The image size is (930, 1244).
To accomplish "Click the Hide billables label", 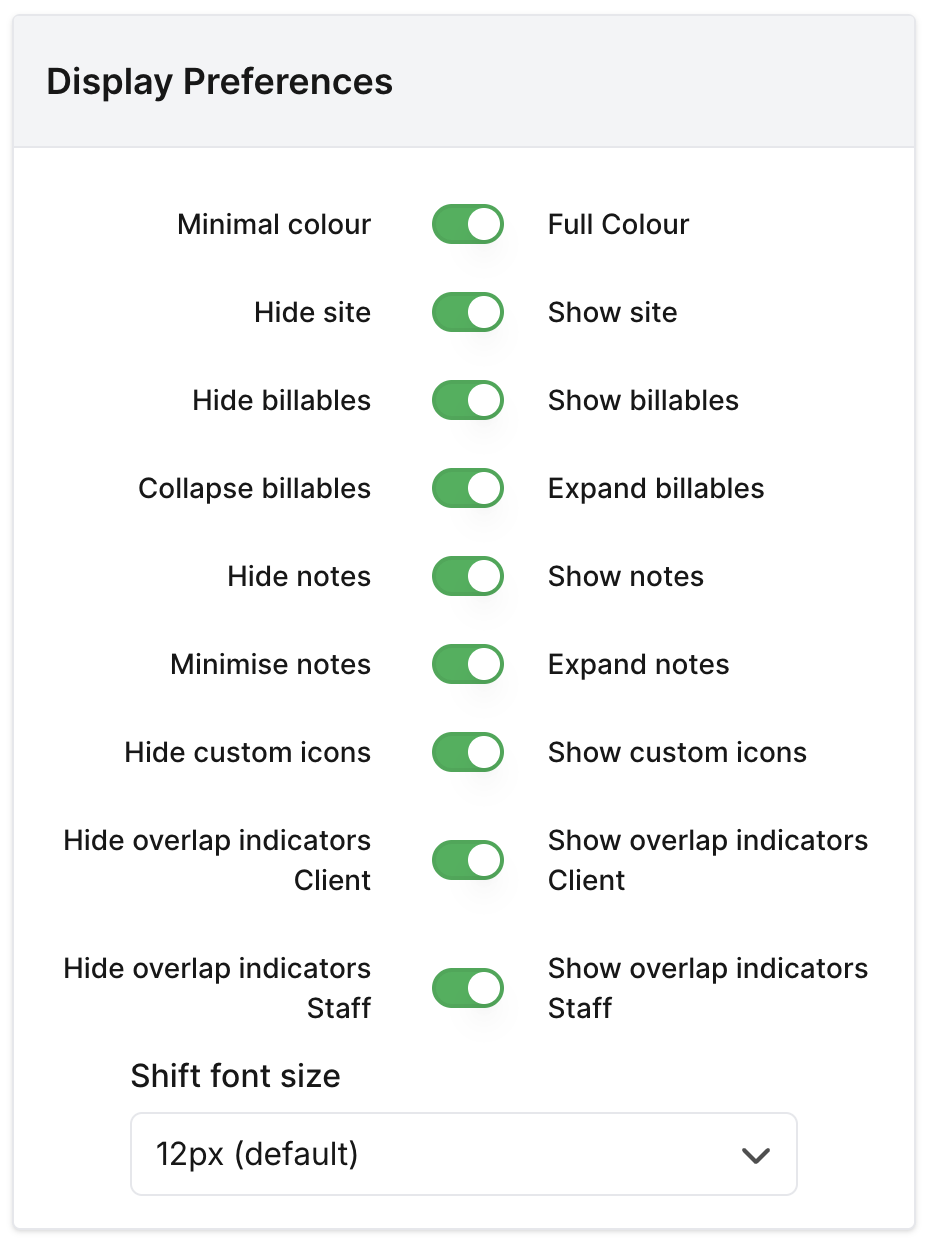I will pos(281,401).
